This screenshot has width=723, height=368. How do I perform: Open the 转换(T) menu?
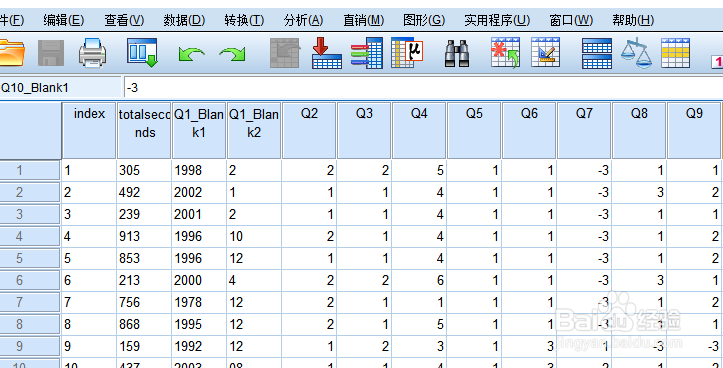(244, 20)
